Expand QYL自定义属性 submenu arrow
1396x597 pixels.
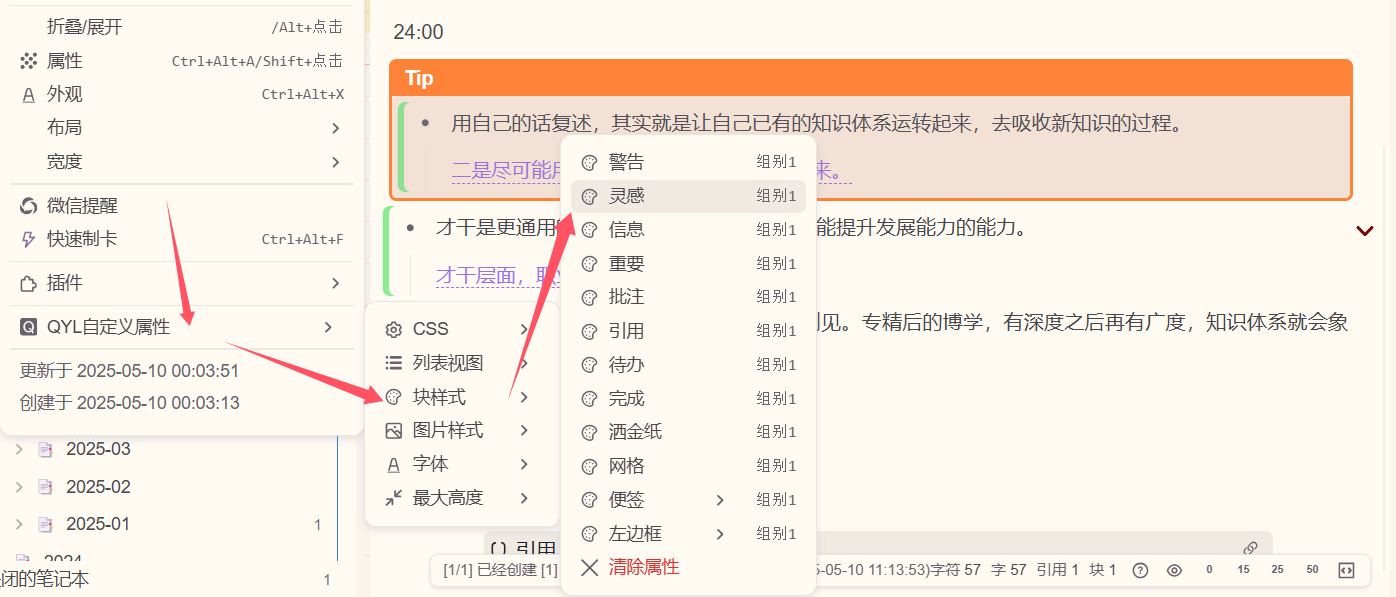pos(329,327)
